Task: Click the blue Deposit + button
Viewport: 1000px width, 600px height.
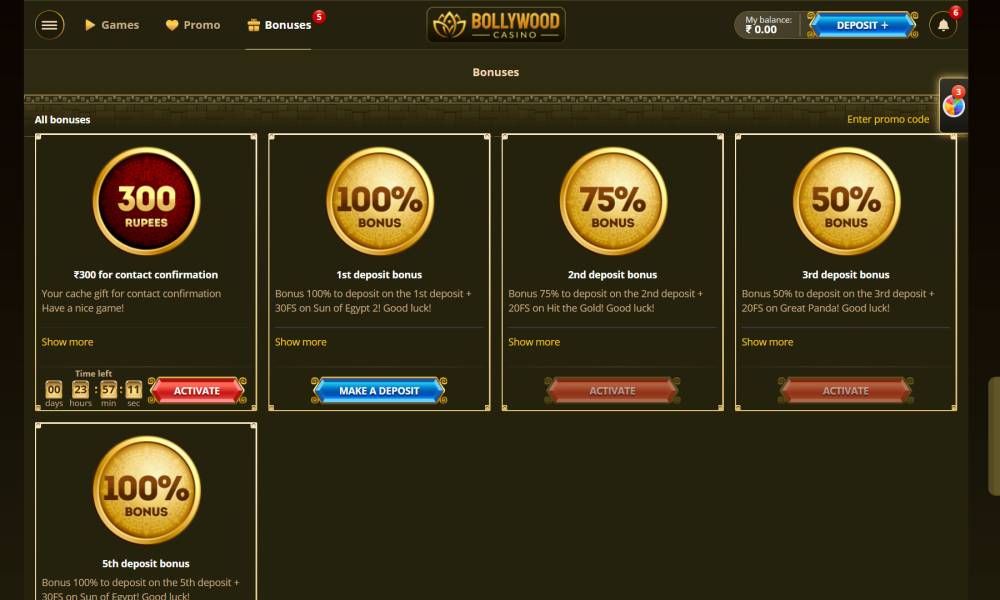Action: tap(862, 26)
